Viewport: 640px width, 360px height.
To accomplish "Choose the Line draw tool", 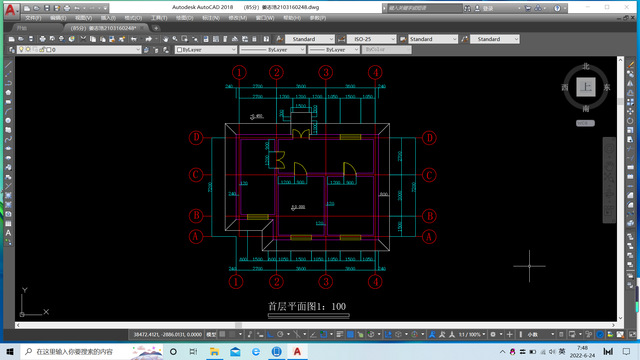I will pyautogui.click(x=8, y=65).
